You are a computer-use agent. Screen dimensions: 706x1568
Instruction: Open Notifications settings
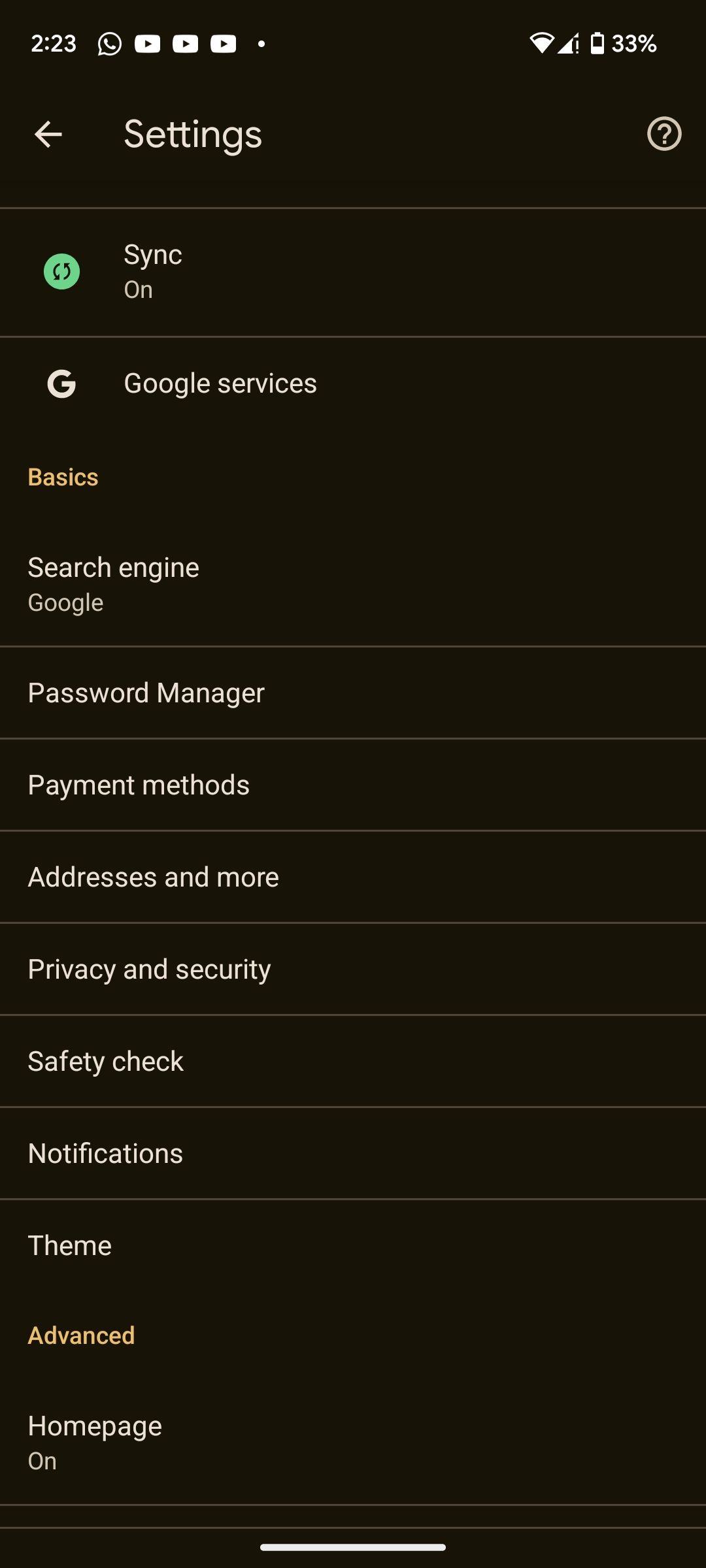tap(353, 1154)
